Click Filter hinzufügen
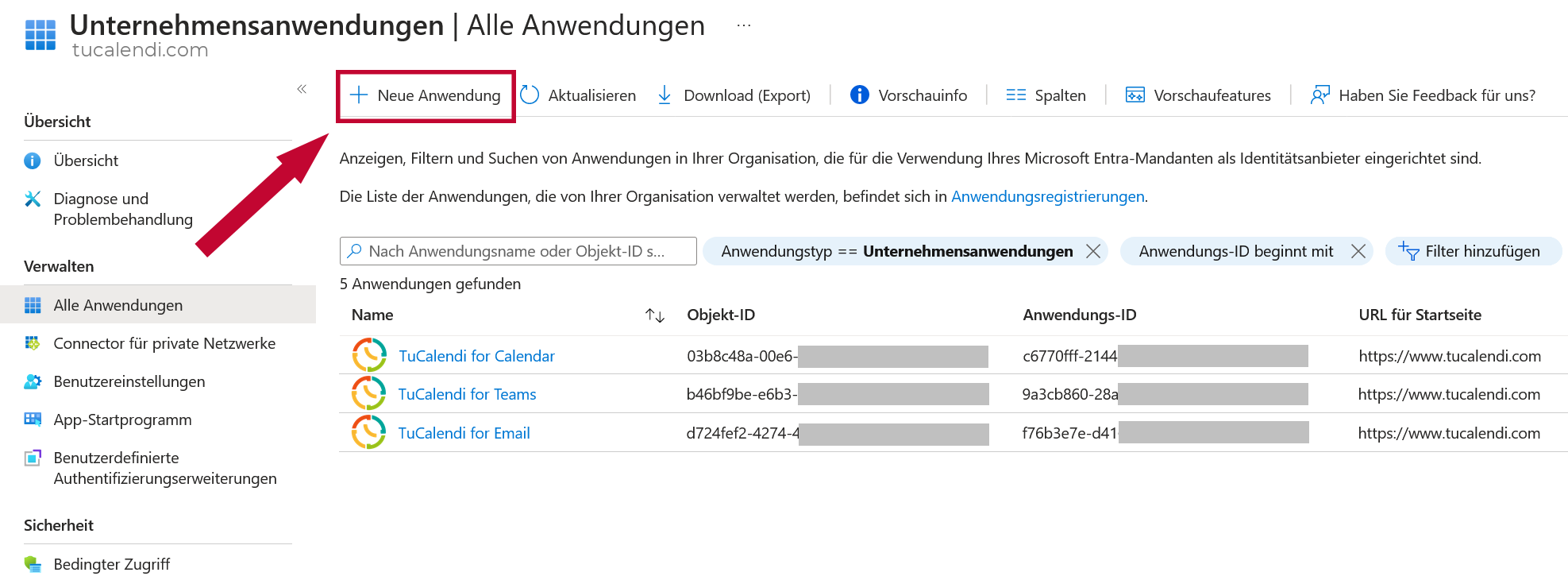 1474,251
